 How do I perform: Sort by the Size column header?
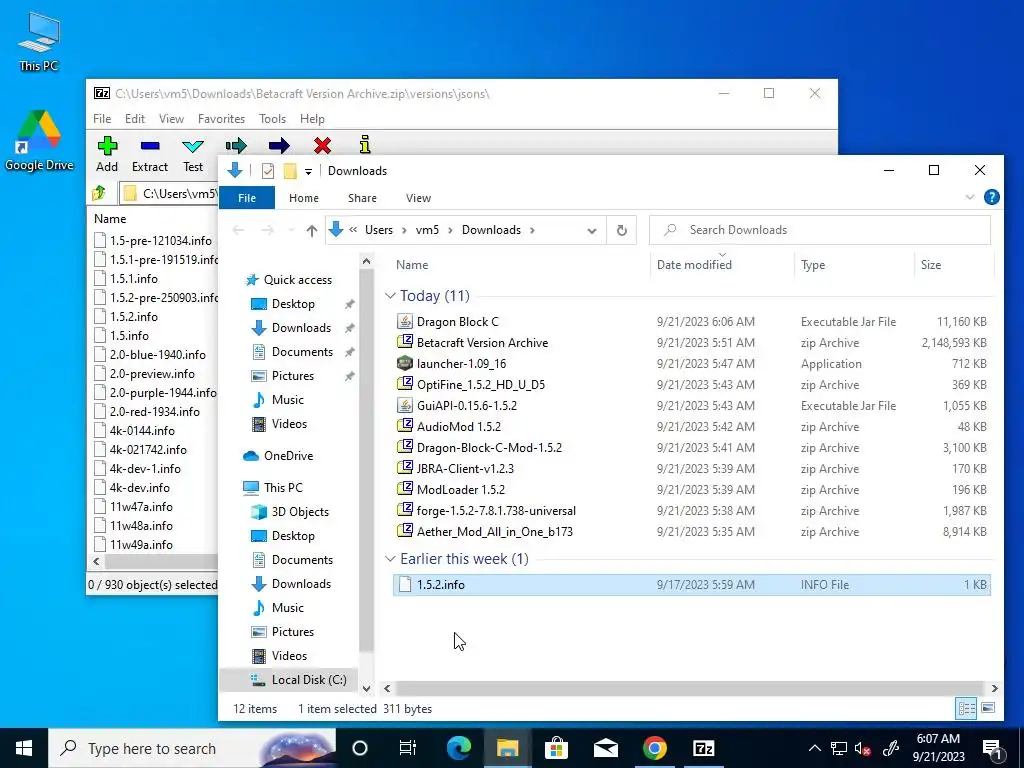click(931, 264)
